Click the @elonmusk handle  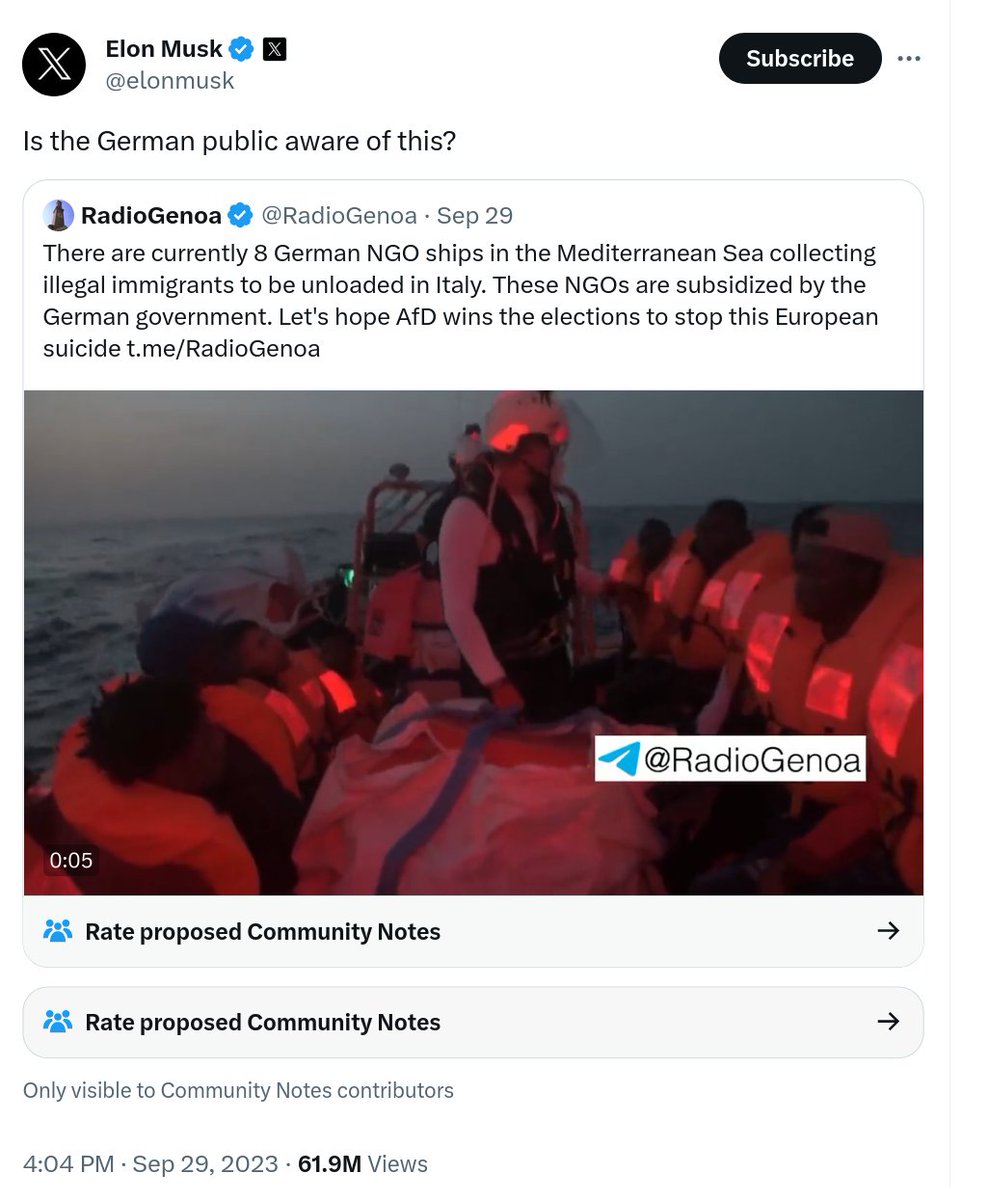[170, 81]
